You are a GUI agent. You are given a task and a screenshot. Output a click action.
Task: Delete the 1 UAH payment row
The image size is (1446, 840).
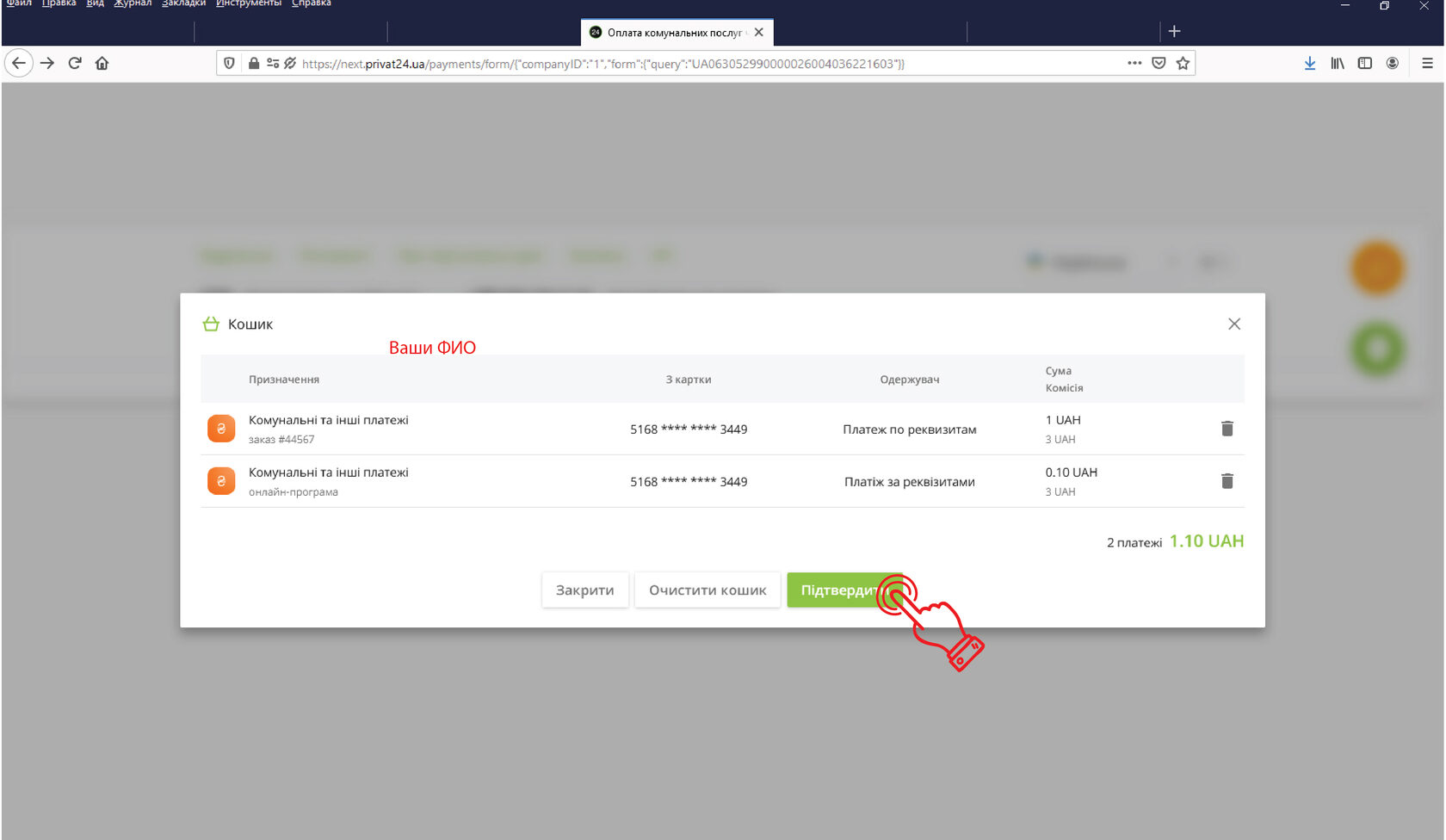click(1227, 429)
